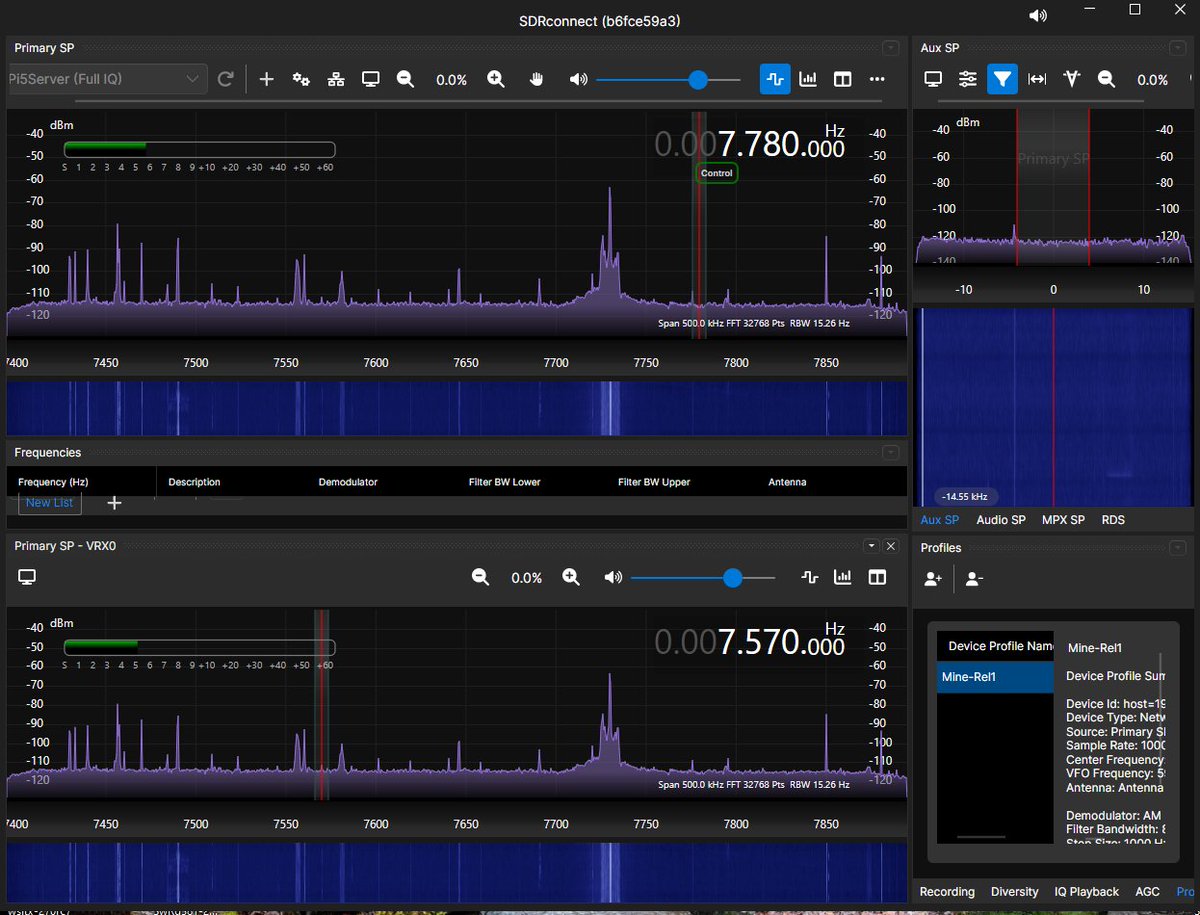This screenshot has height=915, width=1200.
Task: Mute the VRX0 audio speaker
Action: [613, 577]
